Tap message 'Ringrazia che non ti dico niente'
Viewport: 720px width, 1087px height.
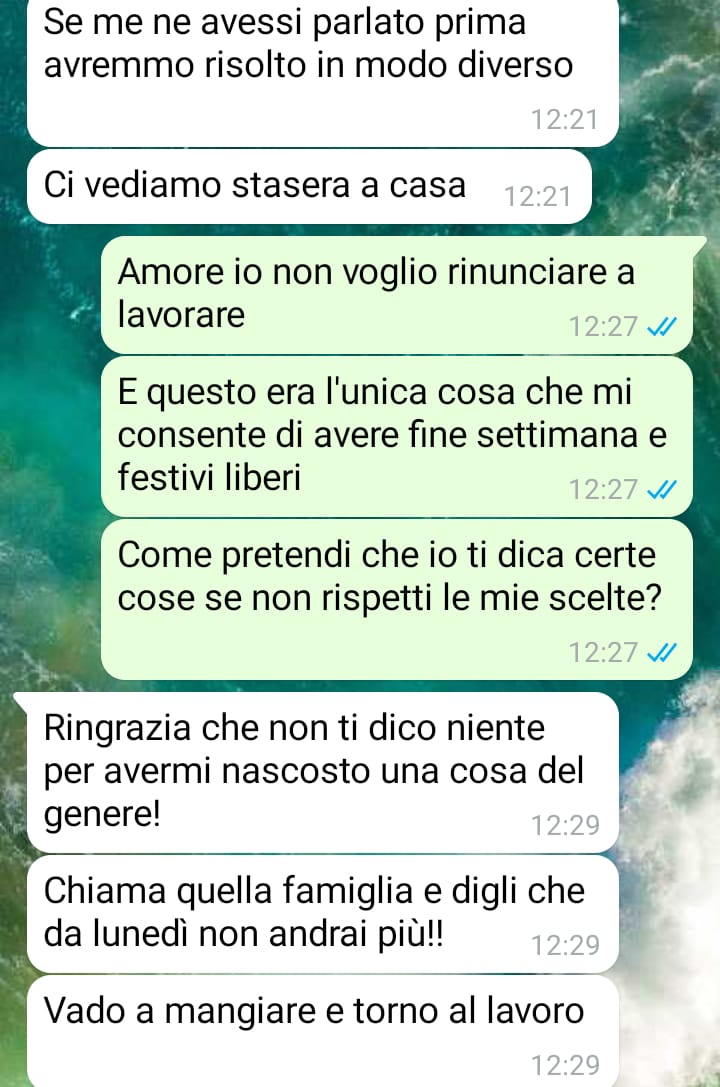322,772
